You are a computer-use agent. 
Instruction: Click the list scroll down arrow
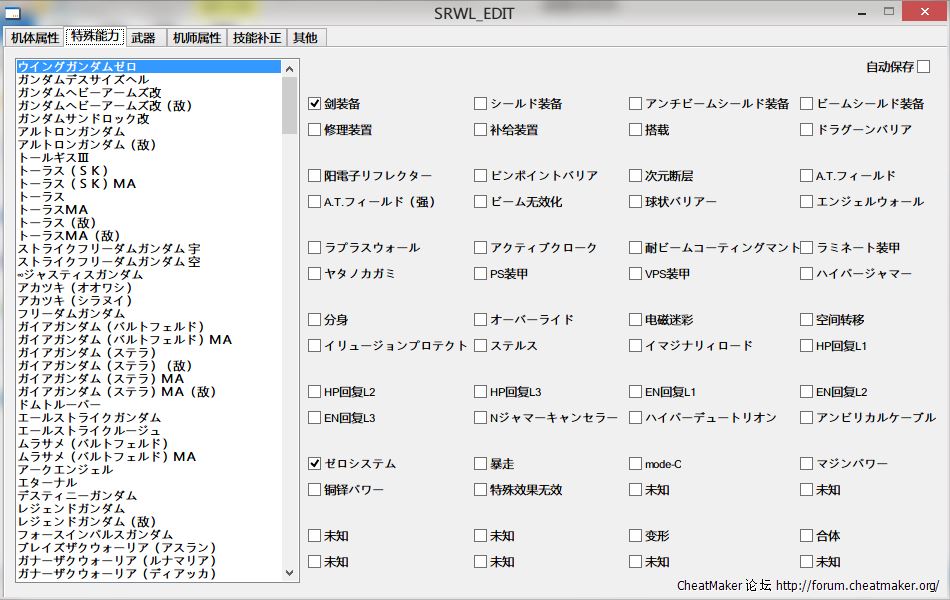pyautogui.click(x=290, y=573)
